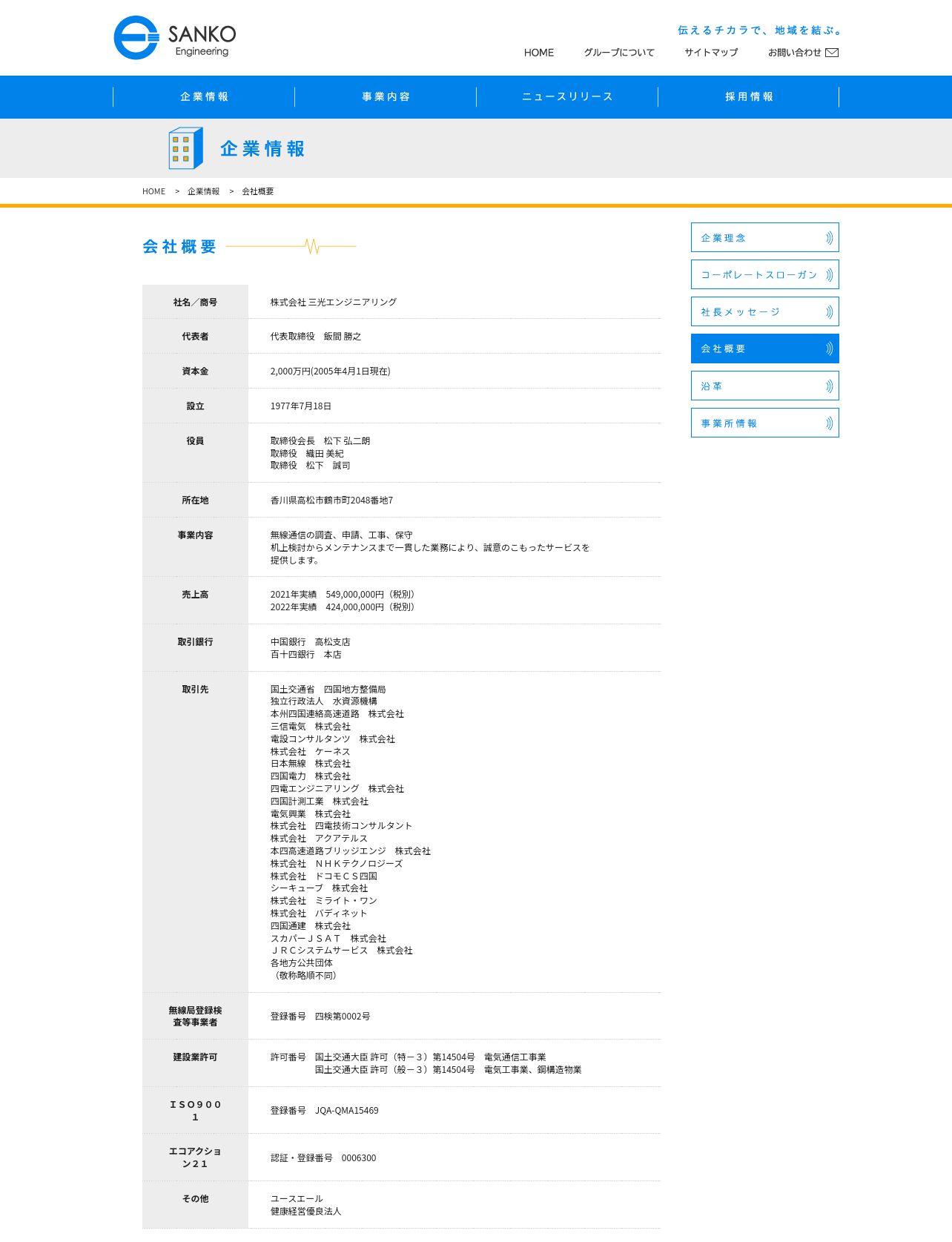This screenshot has height=1242, width=952.
Task: Click the slogan 伝えるチカラで、地域を結ぶ。
Action: [x=760, y=30]
